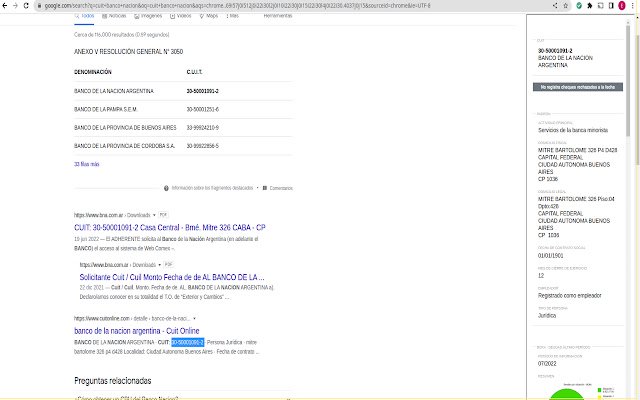Click the PDF badge on the first bna result
Screen dimensions: 640x400
tap(163, 215)
